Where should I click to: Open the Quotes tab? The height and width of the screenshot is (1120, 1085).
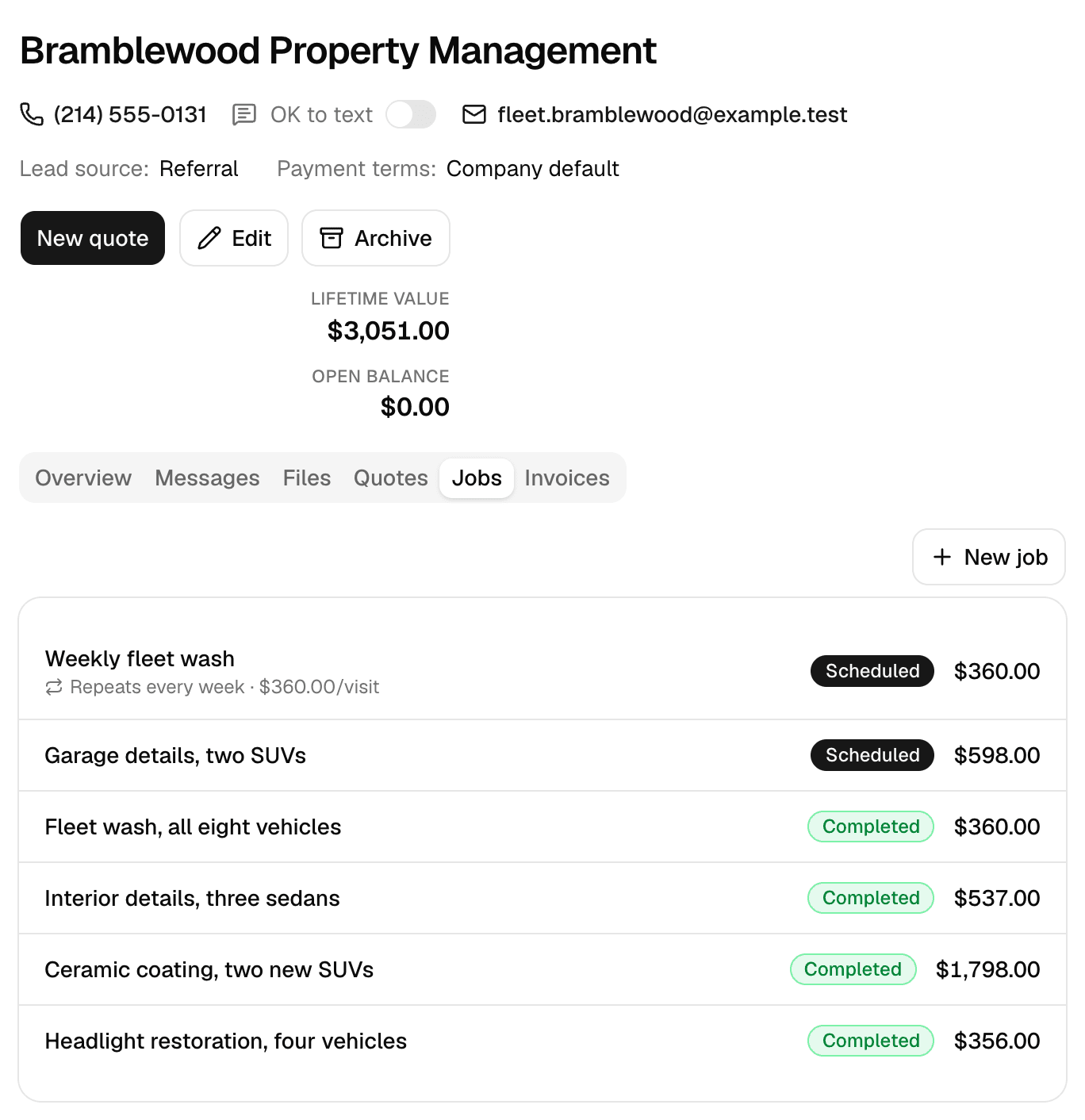tap(391, 478)
